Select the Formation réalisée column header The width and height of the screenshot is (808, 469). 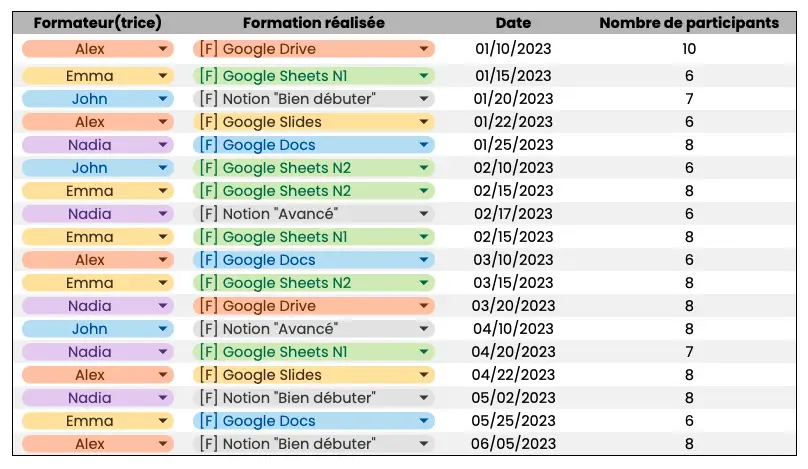click(x=314, y=23)
